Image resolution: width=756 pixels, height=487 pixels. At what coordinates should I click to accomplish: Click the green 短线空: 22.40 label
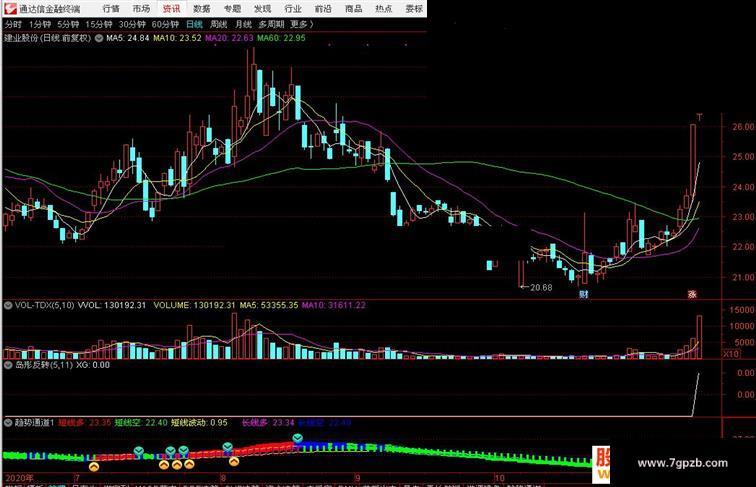pos(141,423)
